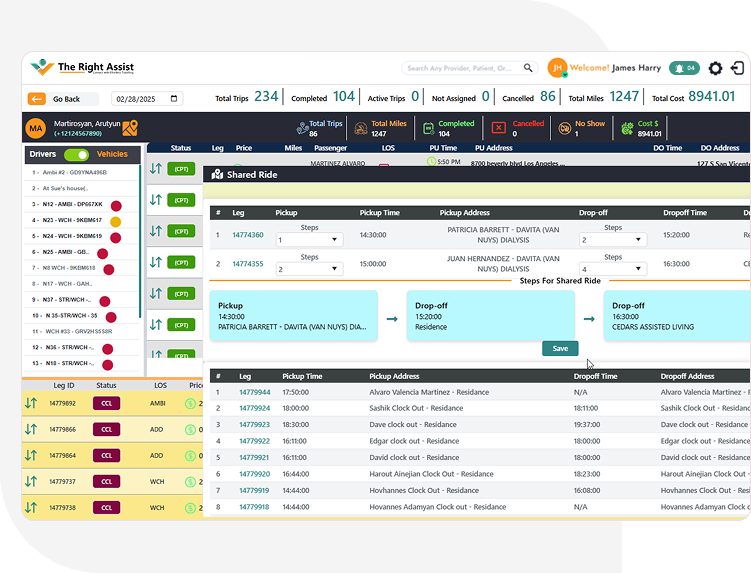This screenshot has width=751, height=573.
Task: Open Pickup Steps dropdown for leg 14774360
Action: coord(309,240)
